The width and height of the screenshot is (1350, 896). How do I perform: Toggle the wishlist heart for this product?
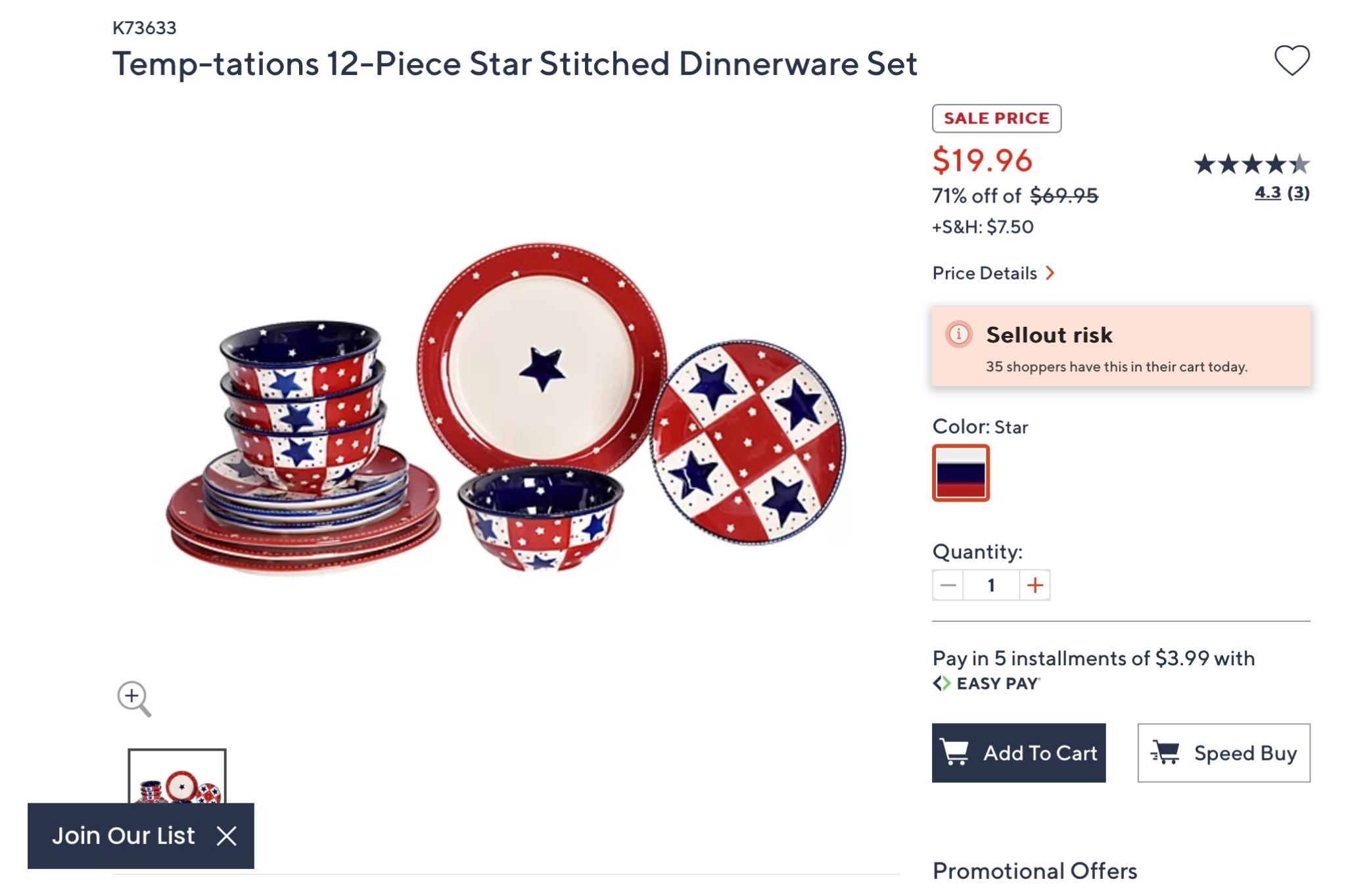(x=1292, y=61)
